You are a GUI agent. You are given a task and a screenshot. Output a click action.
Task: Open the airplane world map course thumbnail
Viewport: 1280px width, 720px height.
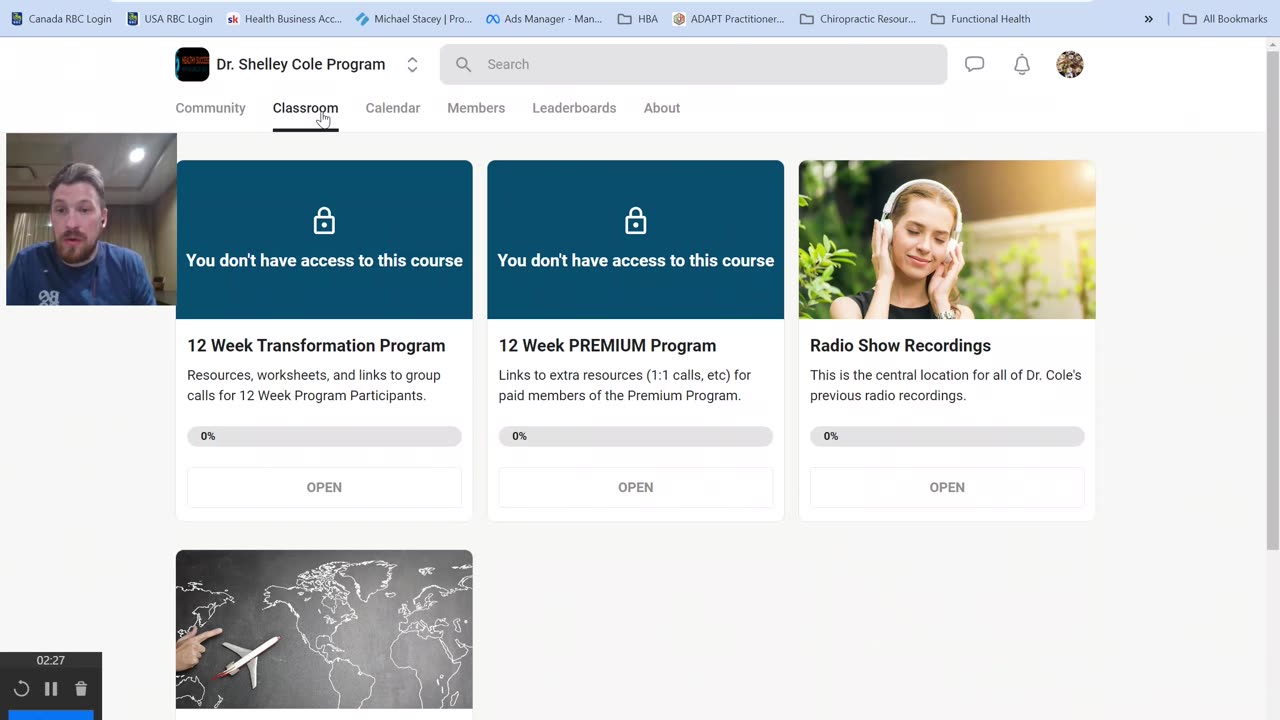coord(324,629)
